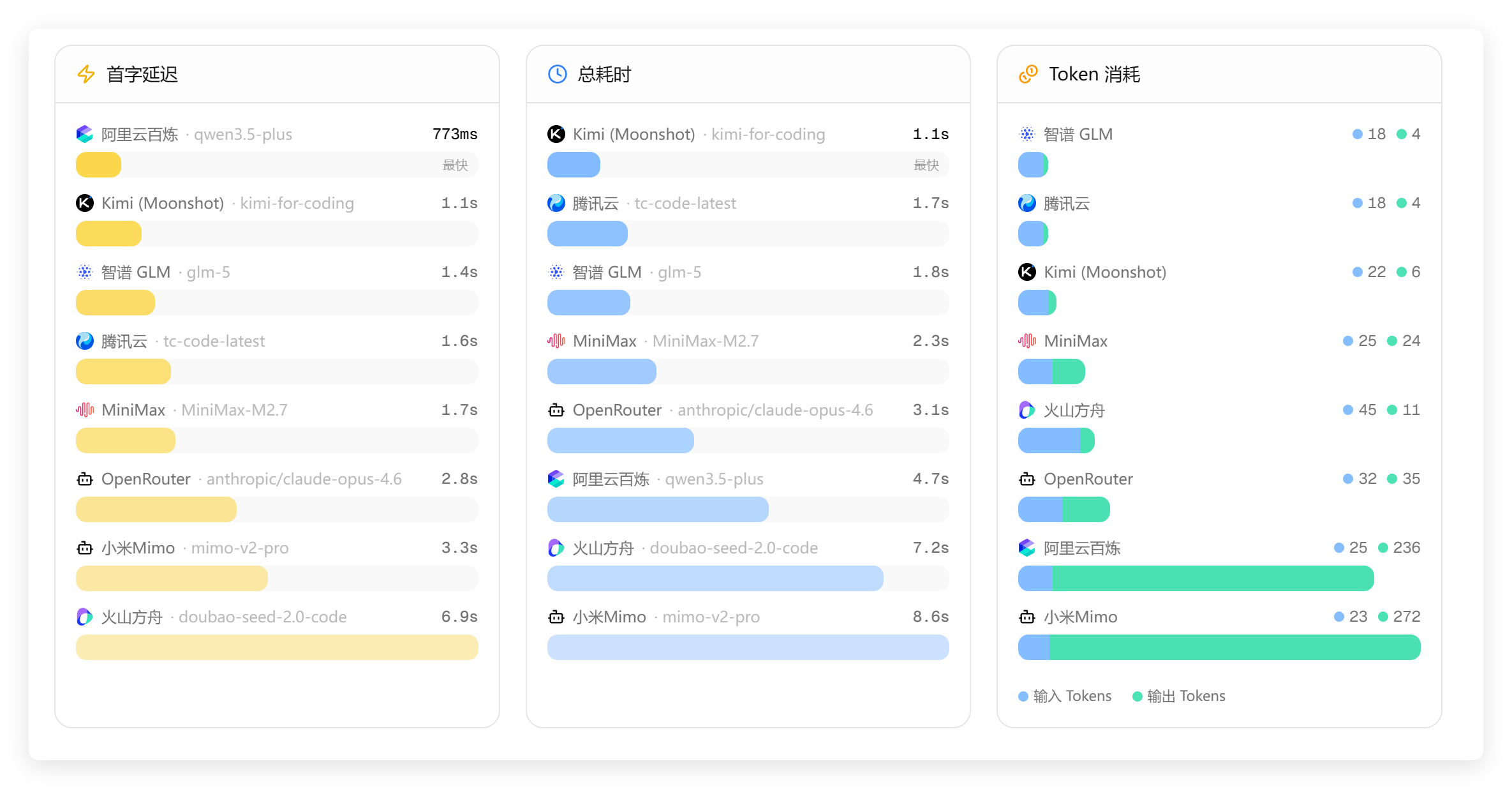Click the 首字延迟 panel title
The image size is (1512, 789).
coord(142,74)
